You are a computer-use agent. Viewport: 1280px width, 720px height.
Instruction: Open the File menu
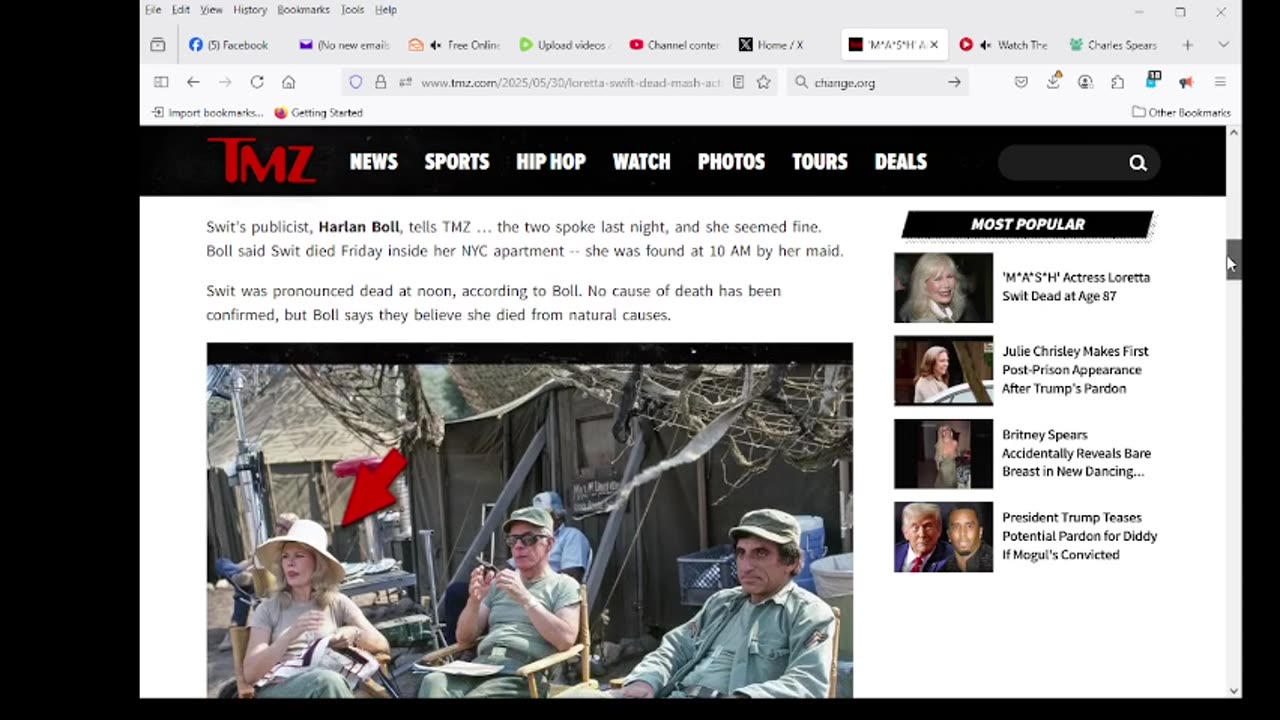click(153, 10)
